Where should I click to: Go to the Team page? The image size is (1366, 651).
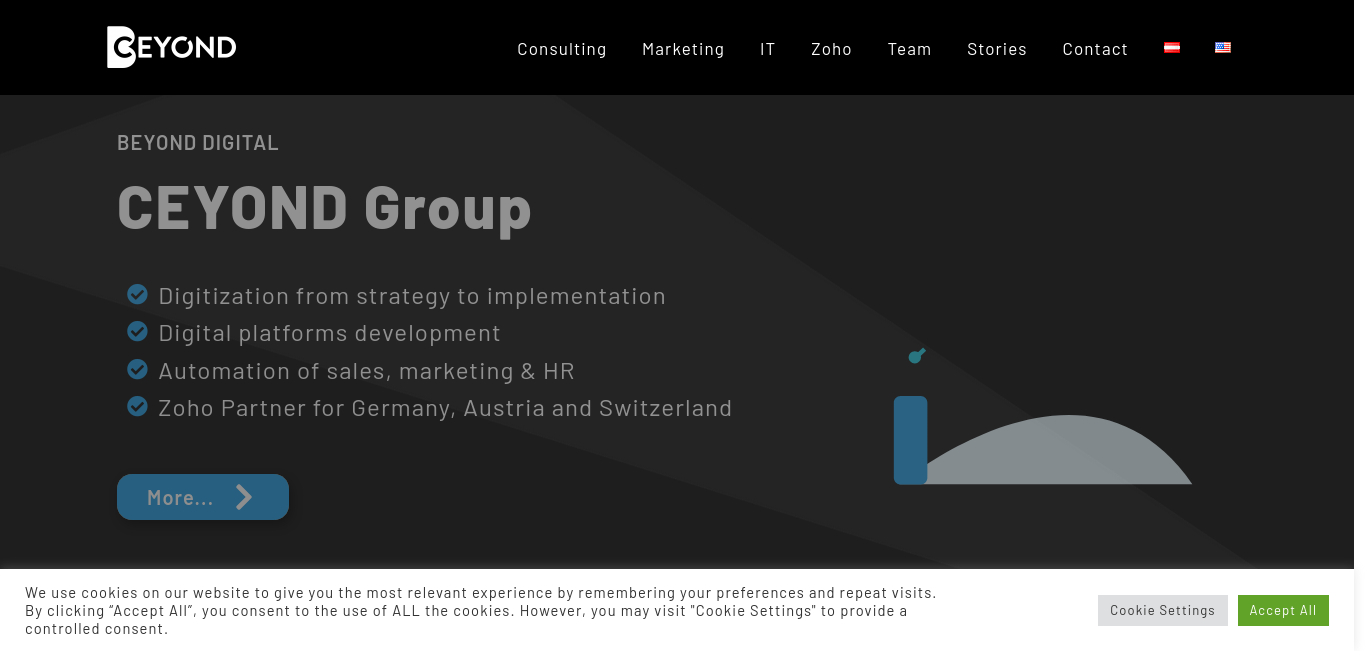click(909, 49)
